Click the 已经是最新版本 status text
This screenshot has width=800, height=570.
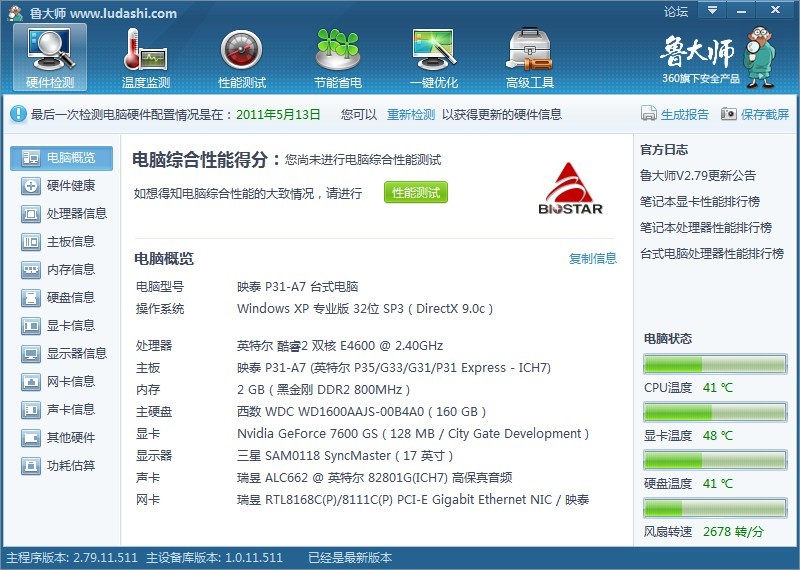350,558
